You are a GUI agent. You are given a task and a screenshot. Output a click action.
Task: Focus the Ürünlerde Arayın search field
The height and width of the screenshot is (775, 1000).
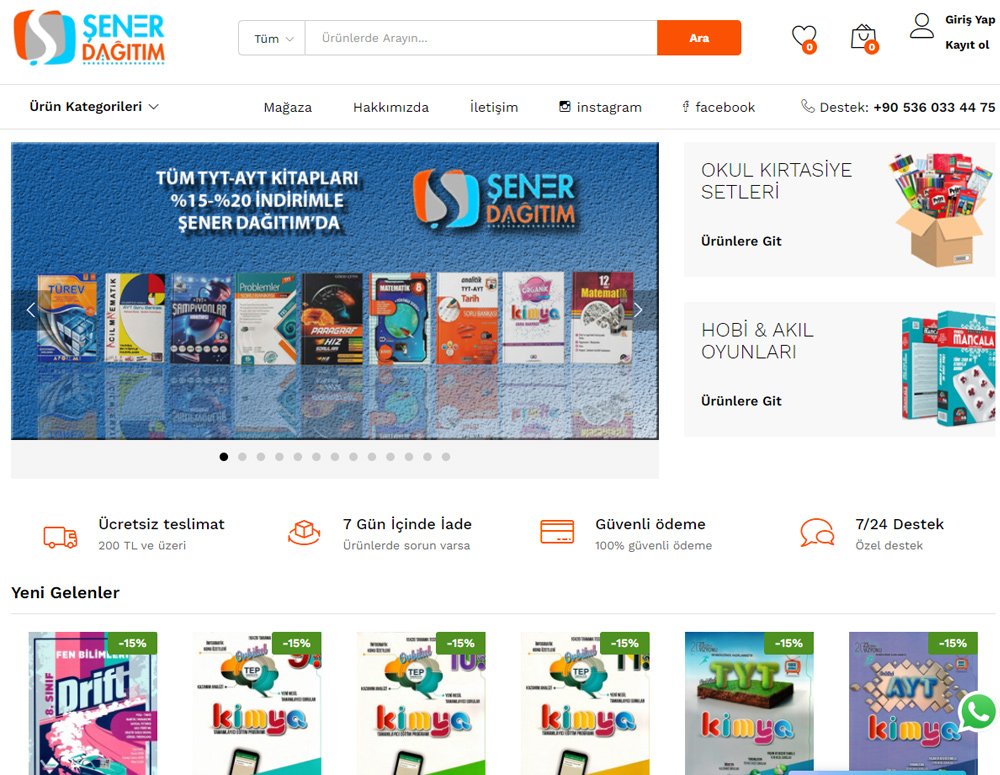click(x=481, y=38)
